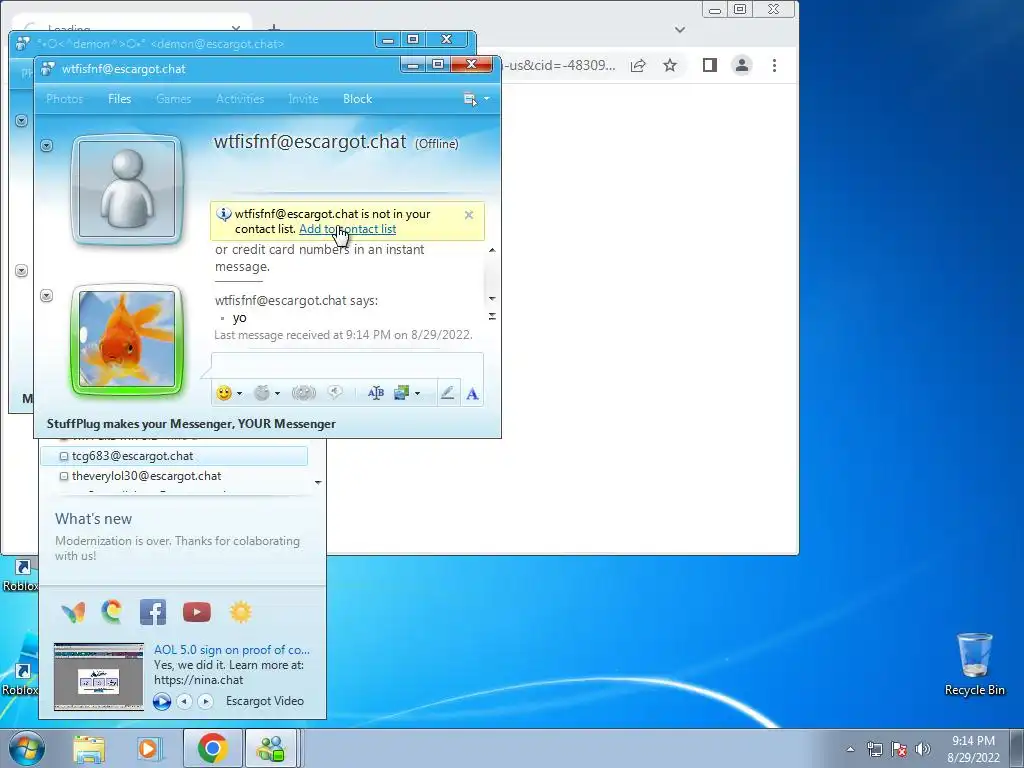Click the volume speaker tray icon
Viewport: 1024px width, 768px height.
923,749
